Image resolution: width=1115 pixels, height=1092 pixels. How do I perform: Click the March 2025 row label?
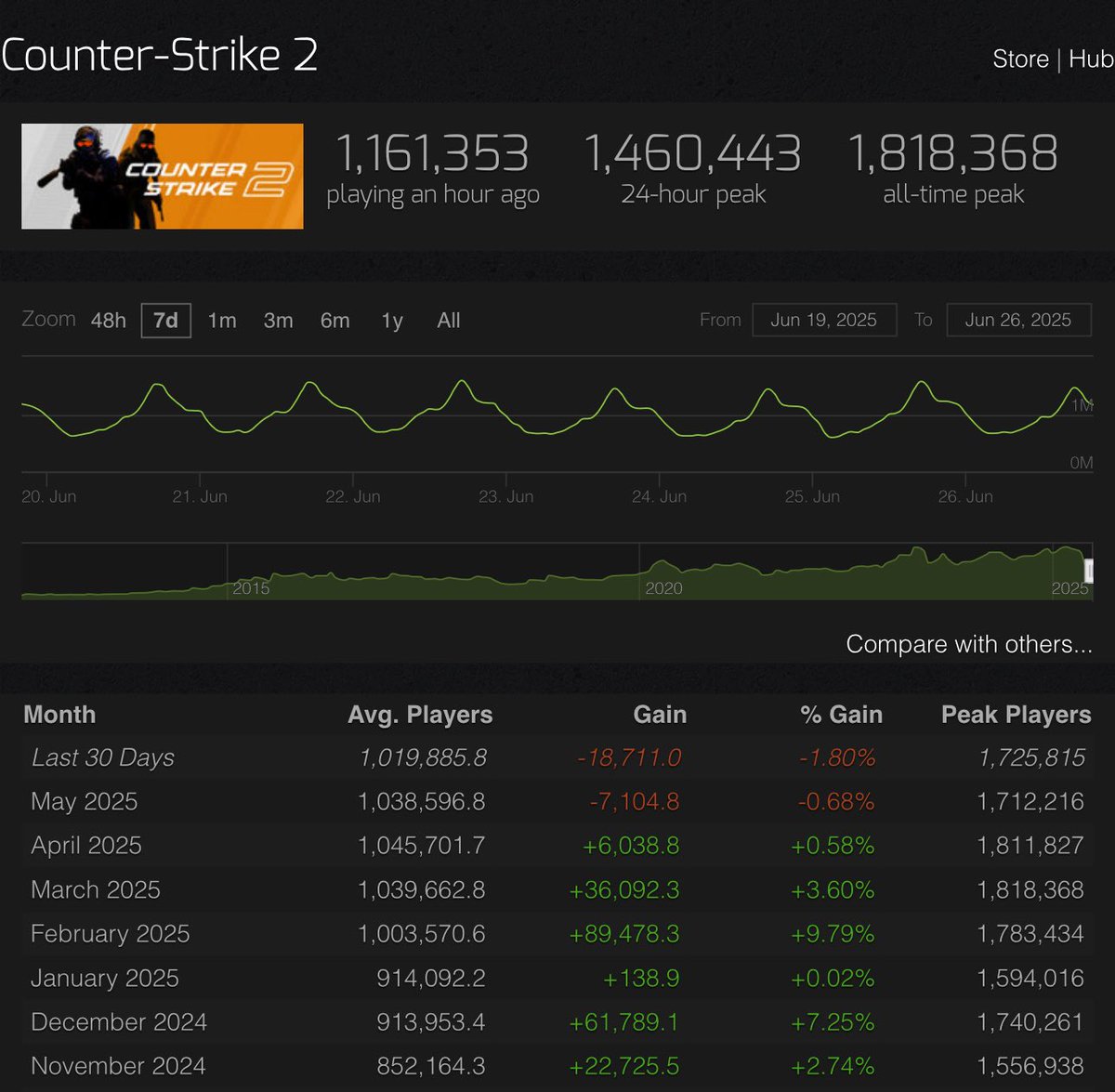tap(96, 889)
